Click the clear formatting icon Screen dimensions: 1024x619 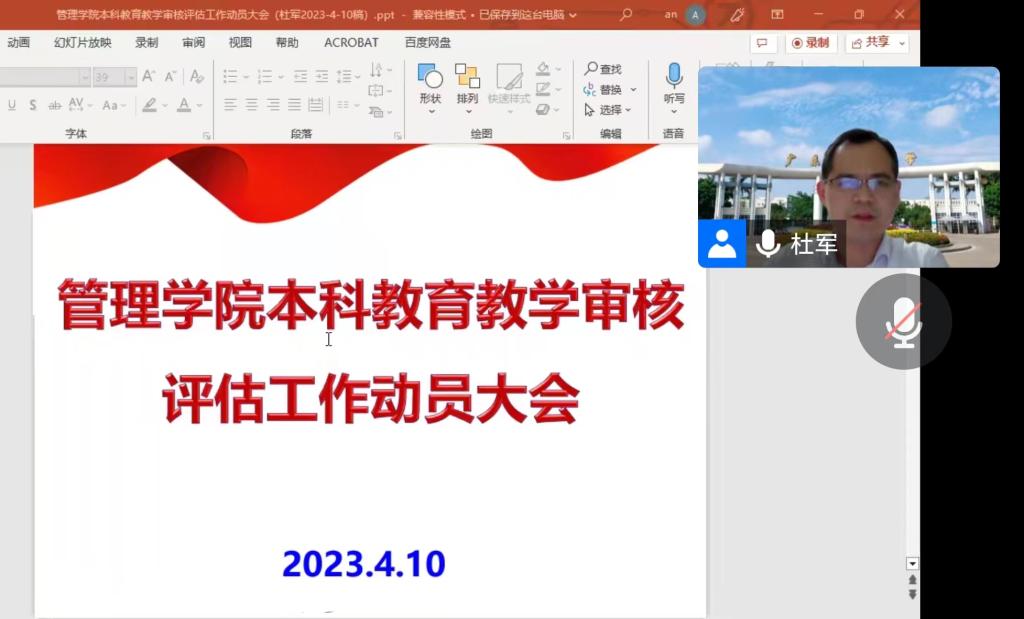pos(197,77)
